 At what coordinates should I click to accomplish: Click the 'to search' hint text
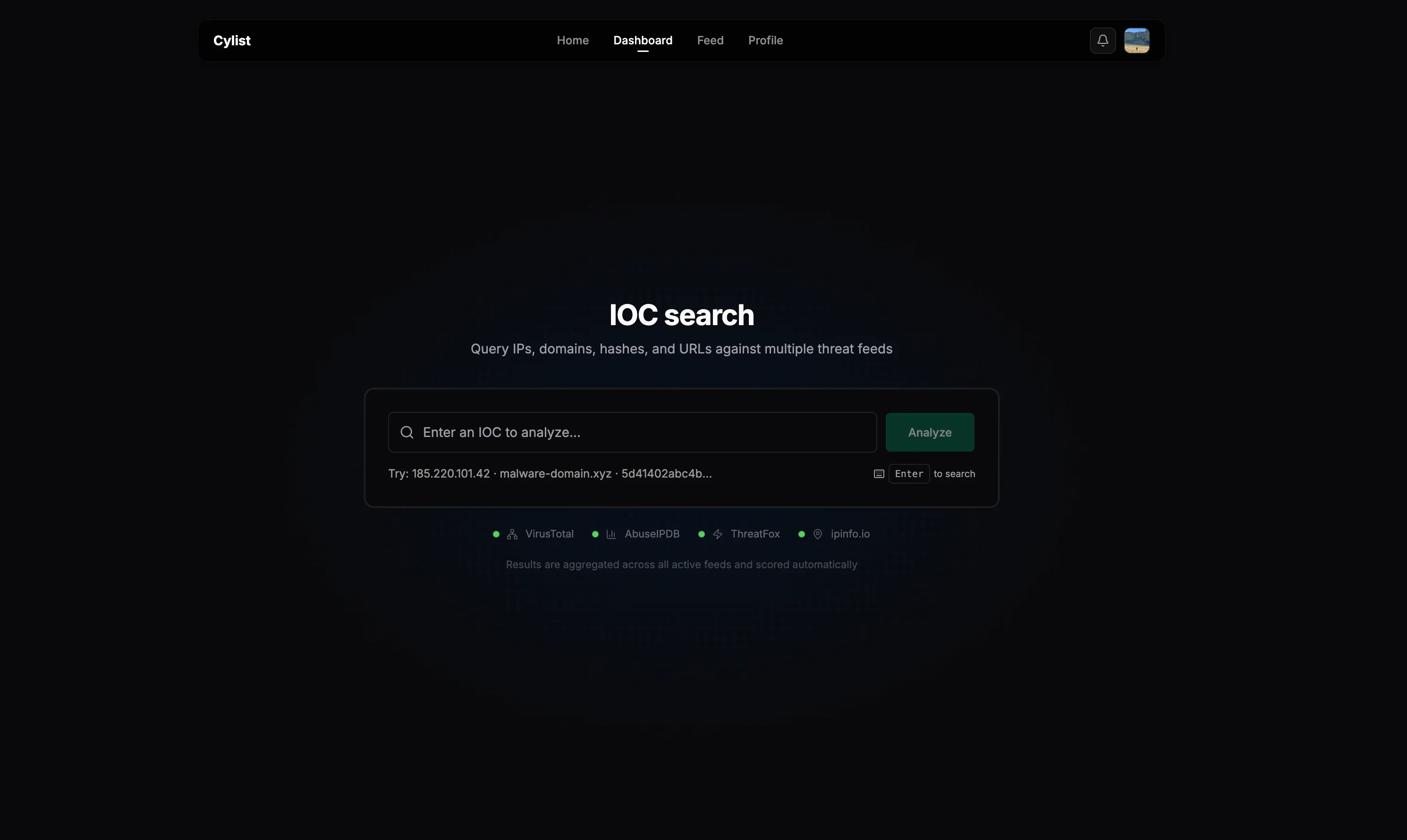coord(954,474)
